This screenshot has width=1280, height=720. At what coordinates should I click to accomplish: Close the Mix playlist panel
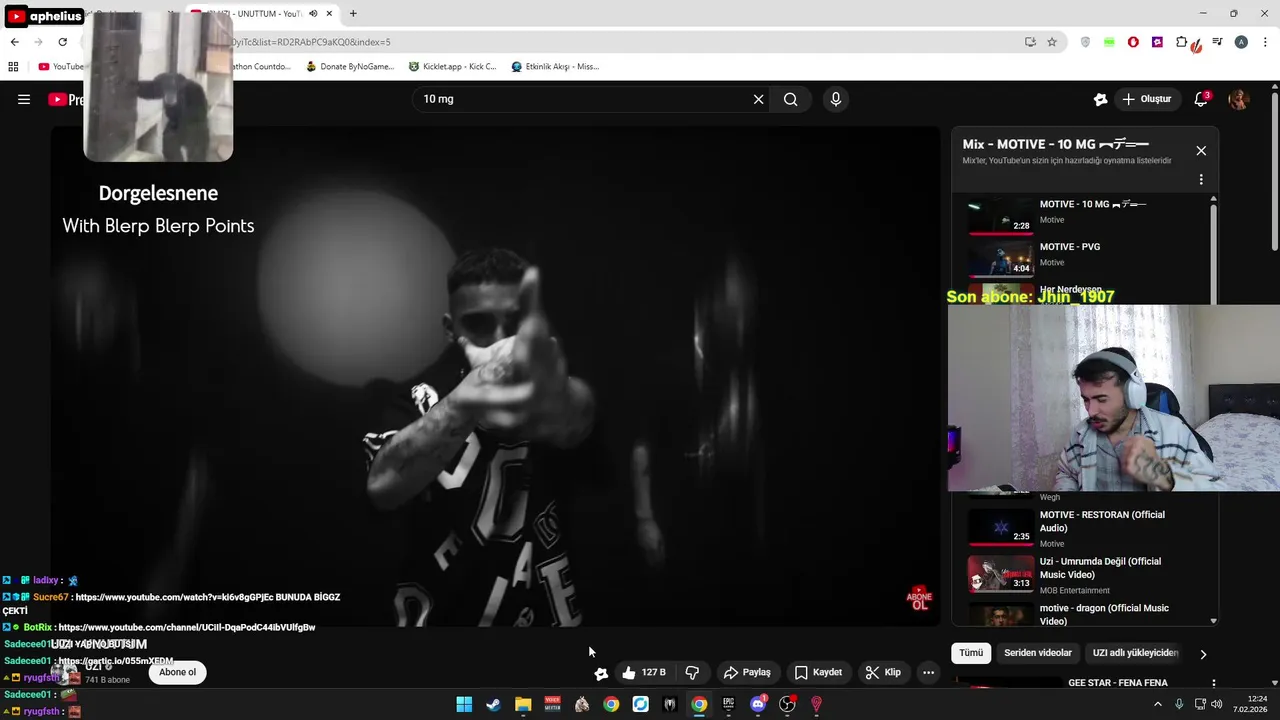coord(1201,151)
